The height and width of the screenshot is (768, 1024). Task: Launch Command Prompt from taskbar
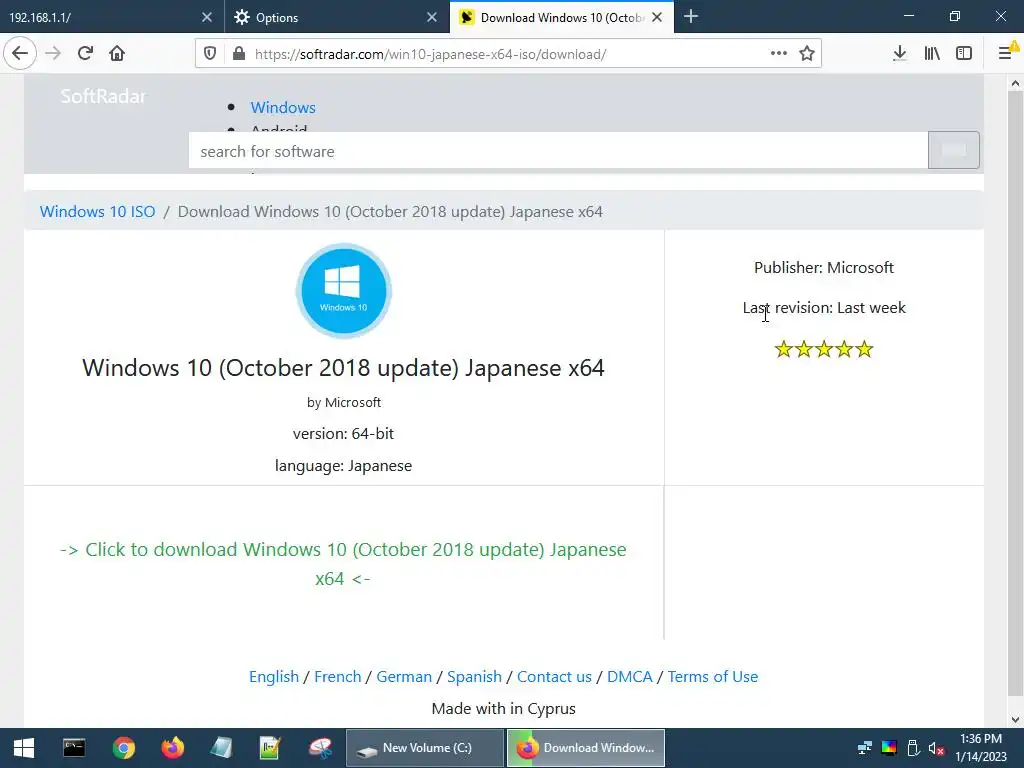tap(74, 748)
